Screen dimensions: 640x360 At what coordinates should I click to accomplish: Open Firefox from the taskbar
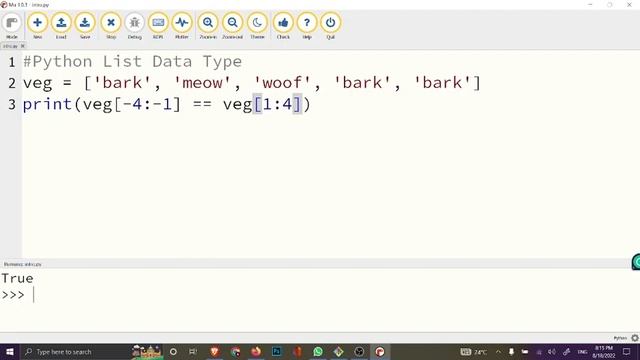click(x=256, y=351)
